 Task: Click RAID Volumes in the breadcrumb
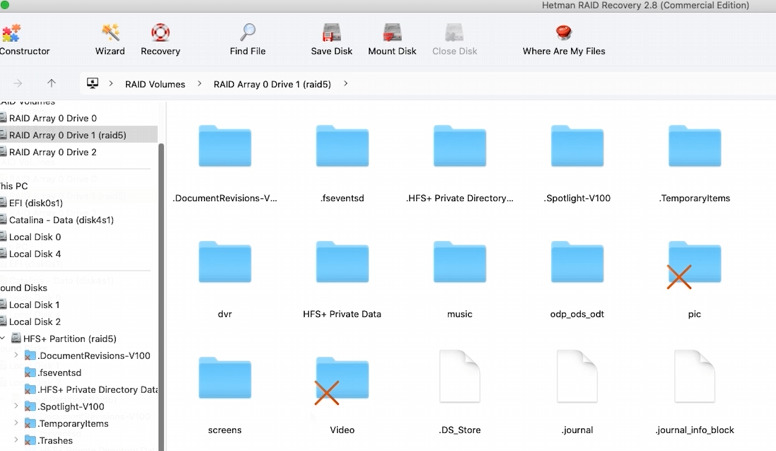(155, 84)
